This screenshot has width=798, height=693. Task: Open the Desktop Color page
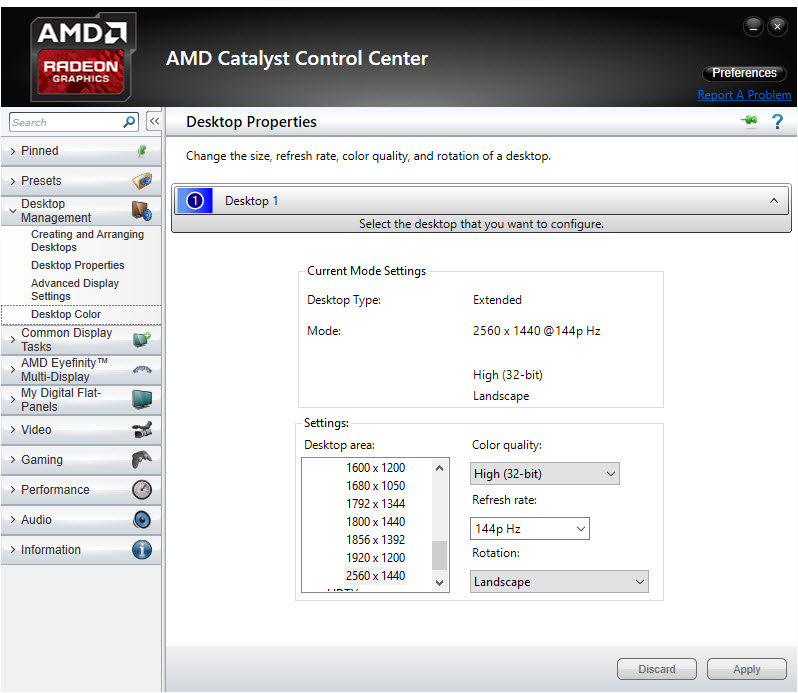[x=66, y=314]
